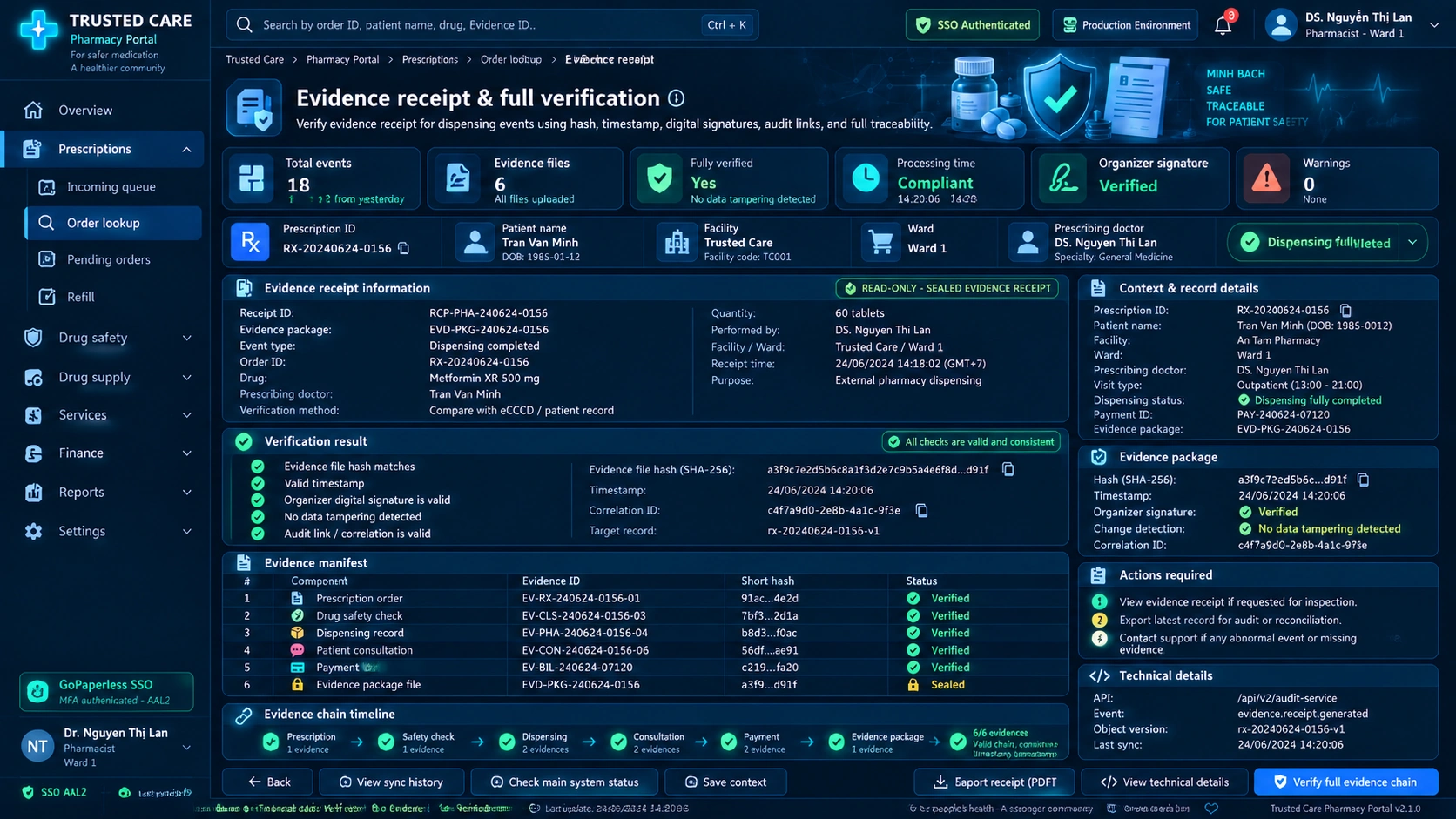This screenshot has width=1456, height=819.
Task: Click the user avatar in top bar
Action: click(1281, 25)
